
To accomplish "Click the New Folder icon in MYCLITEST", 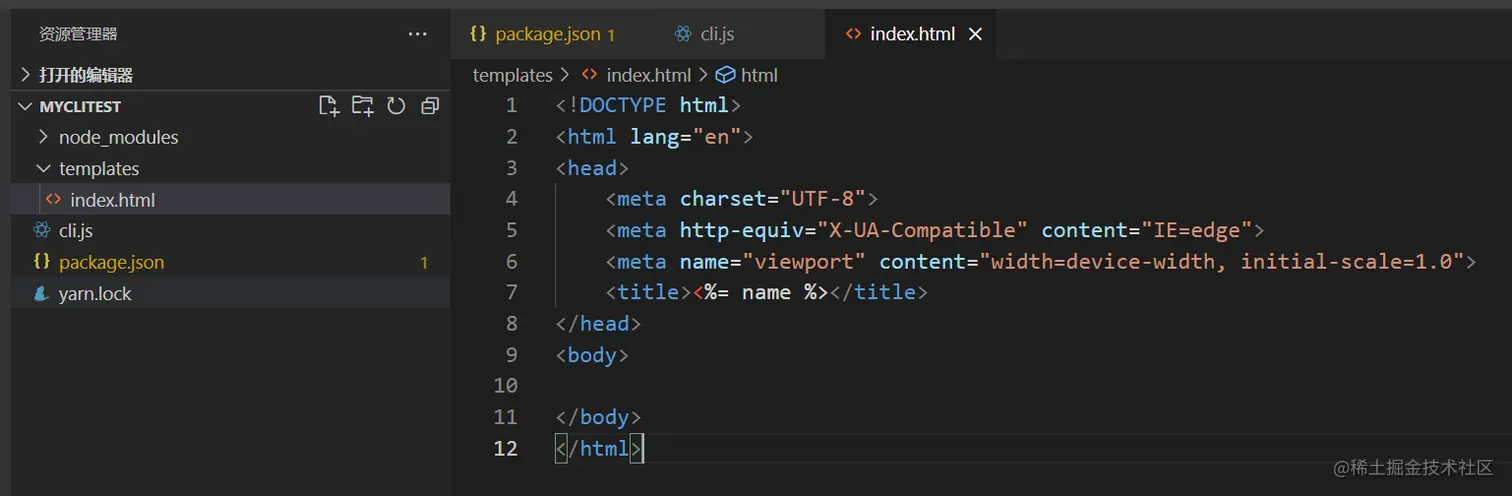I will click(x=362, y=106).
